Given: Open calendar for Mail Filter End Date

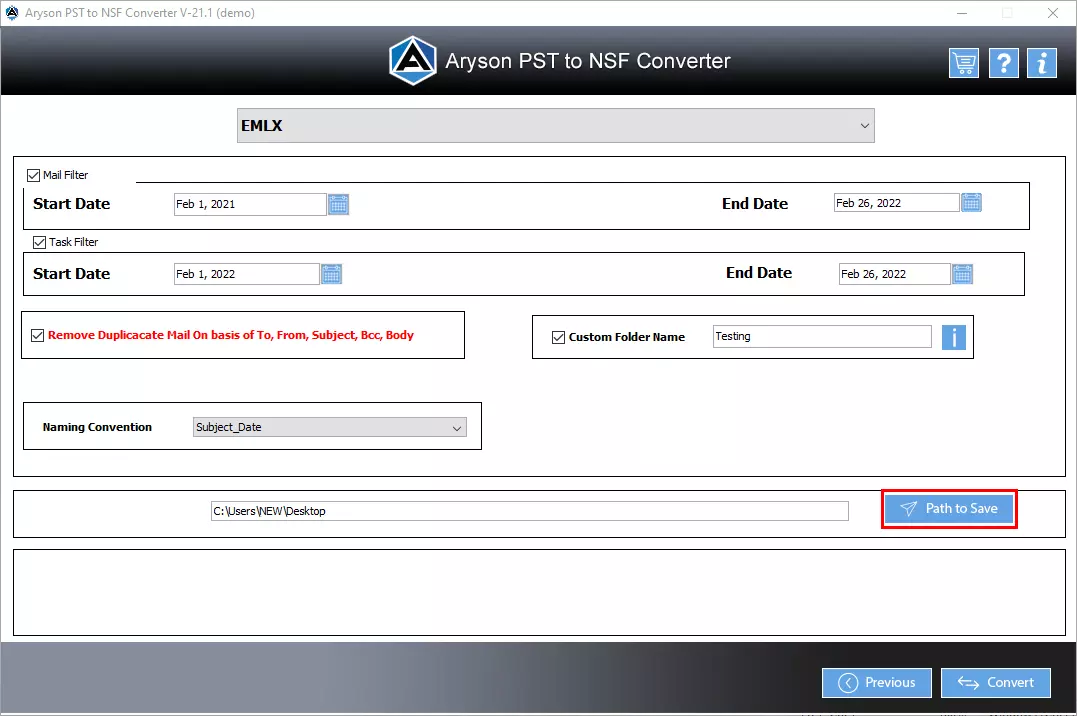Looking at the screenshot, I should [x=971, y=203].
